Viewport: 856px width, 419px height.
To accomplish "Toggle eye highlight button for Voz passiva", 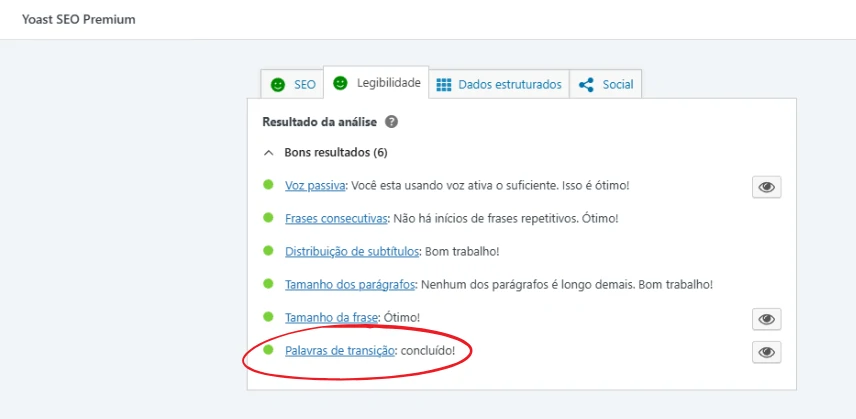I will pyautogui.click(x=766, y=187).
